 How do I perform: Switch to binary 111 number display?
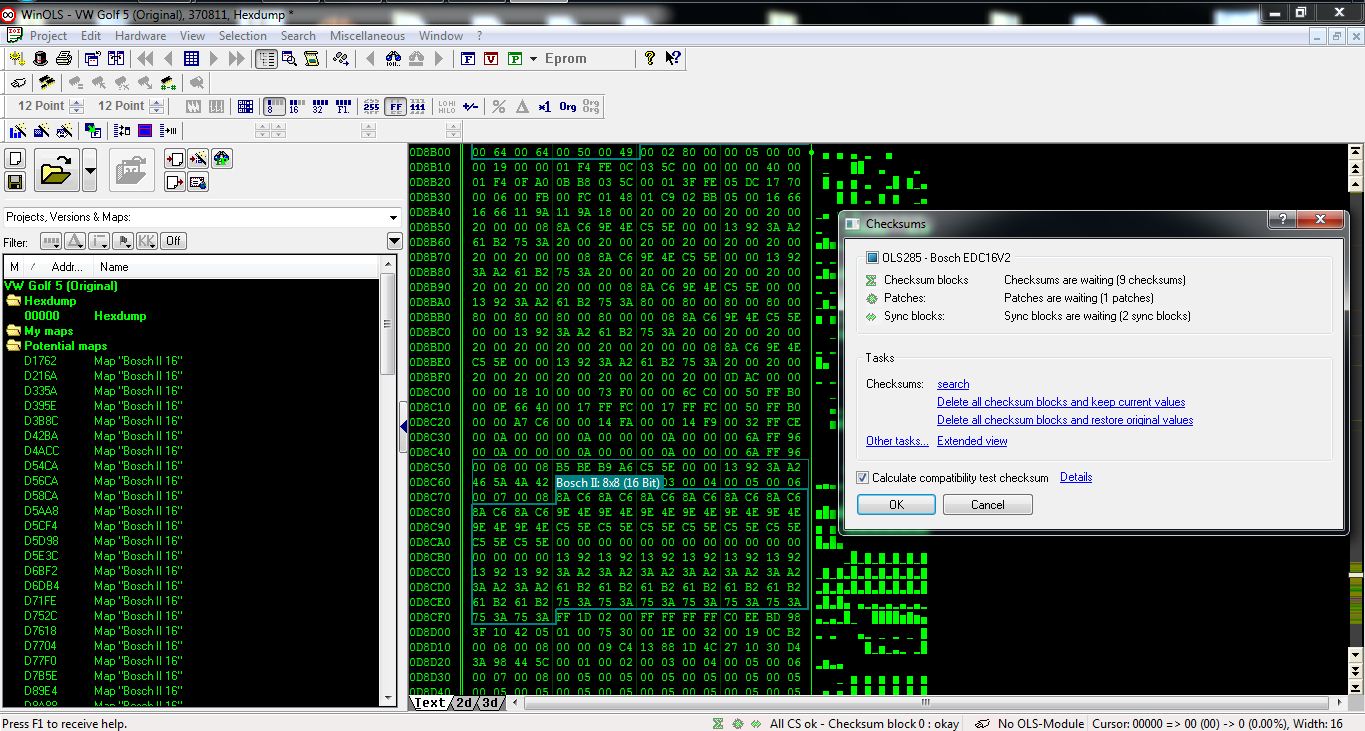418,106
